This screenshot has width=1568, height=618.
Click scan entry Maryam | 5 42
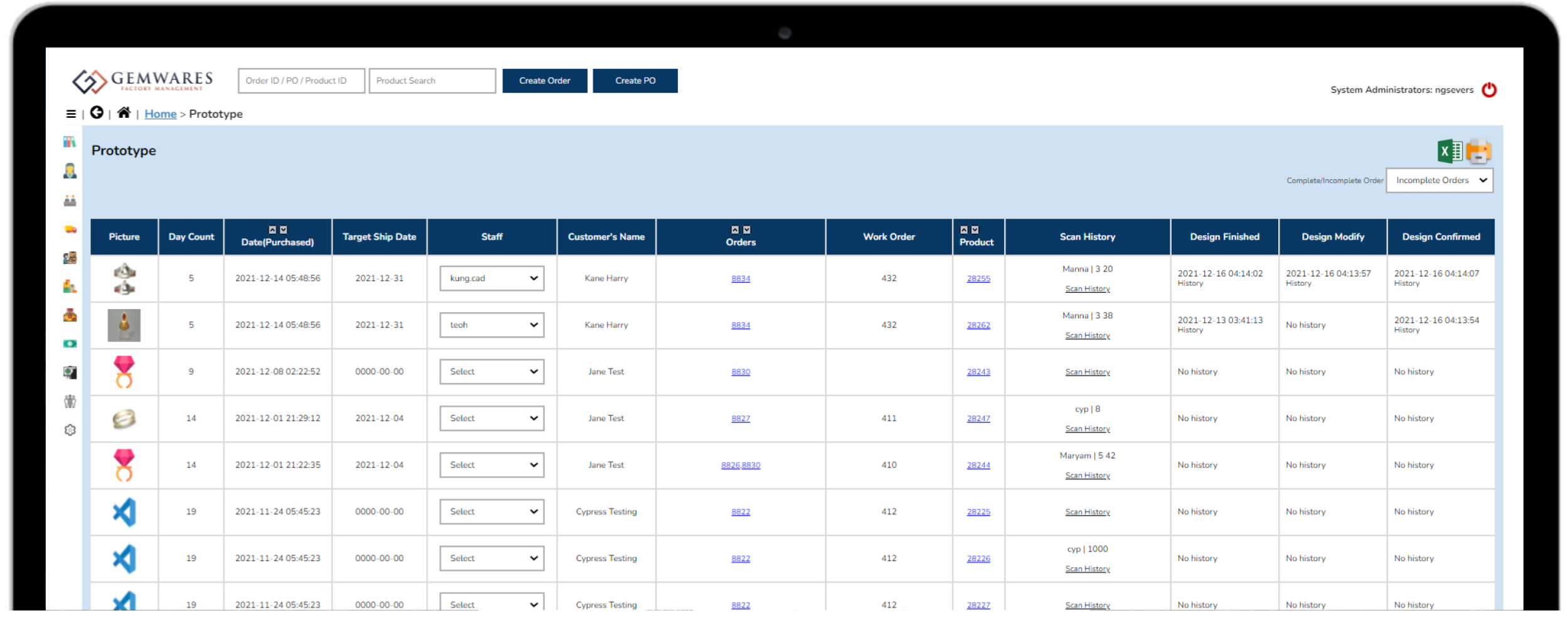[x=1088, y=456]
